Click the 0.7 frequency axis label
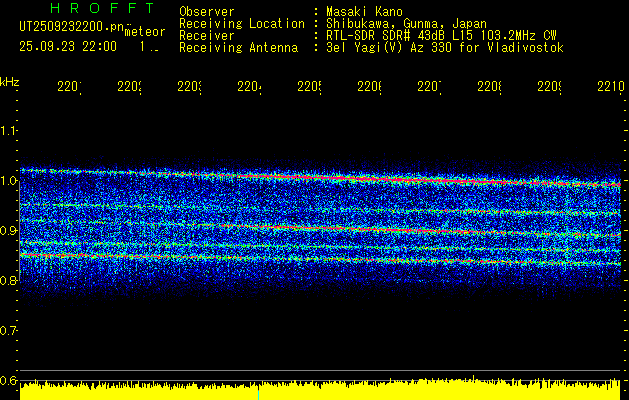629x400 pixels. pyautogui.click(x=9, y=330)
